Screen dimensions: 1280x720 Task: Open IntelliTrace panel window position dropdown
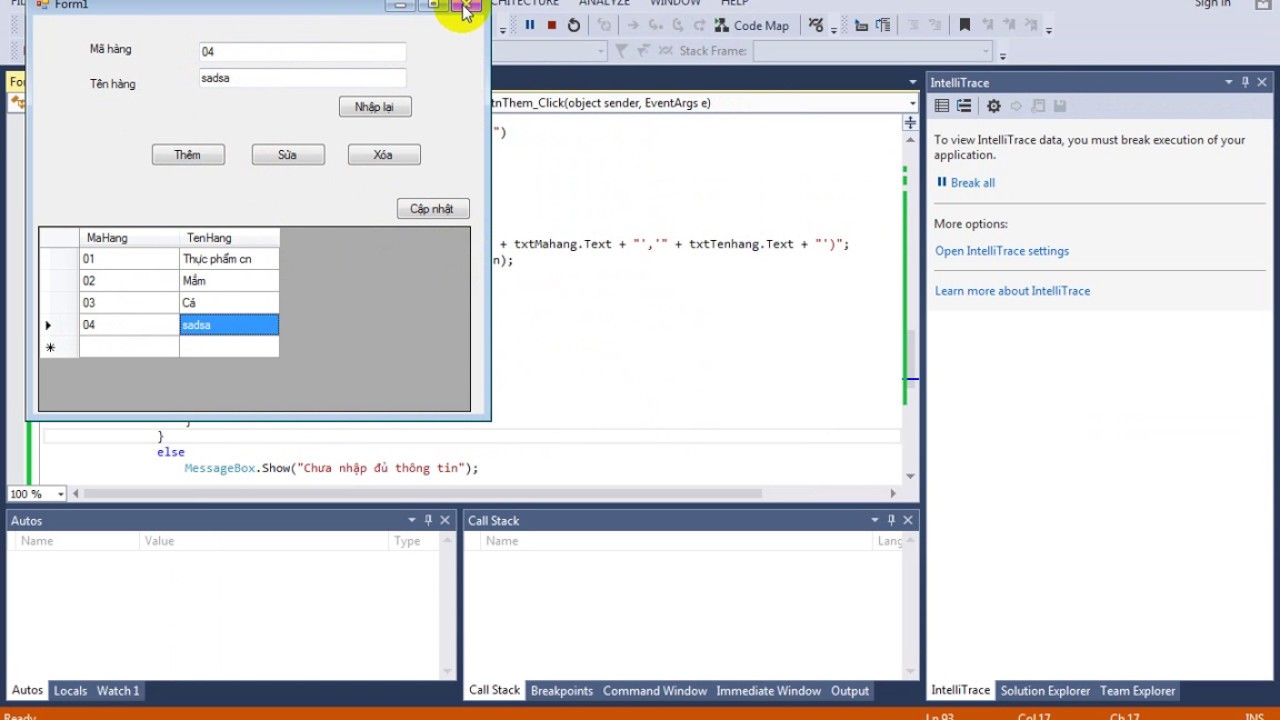click(x=1228, y=82)
